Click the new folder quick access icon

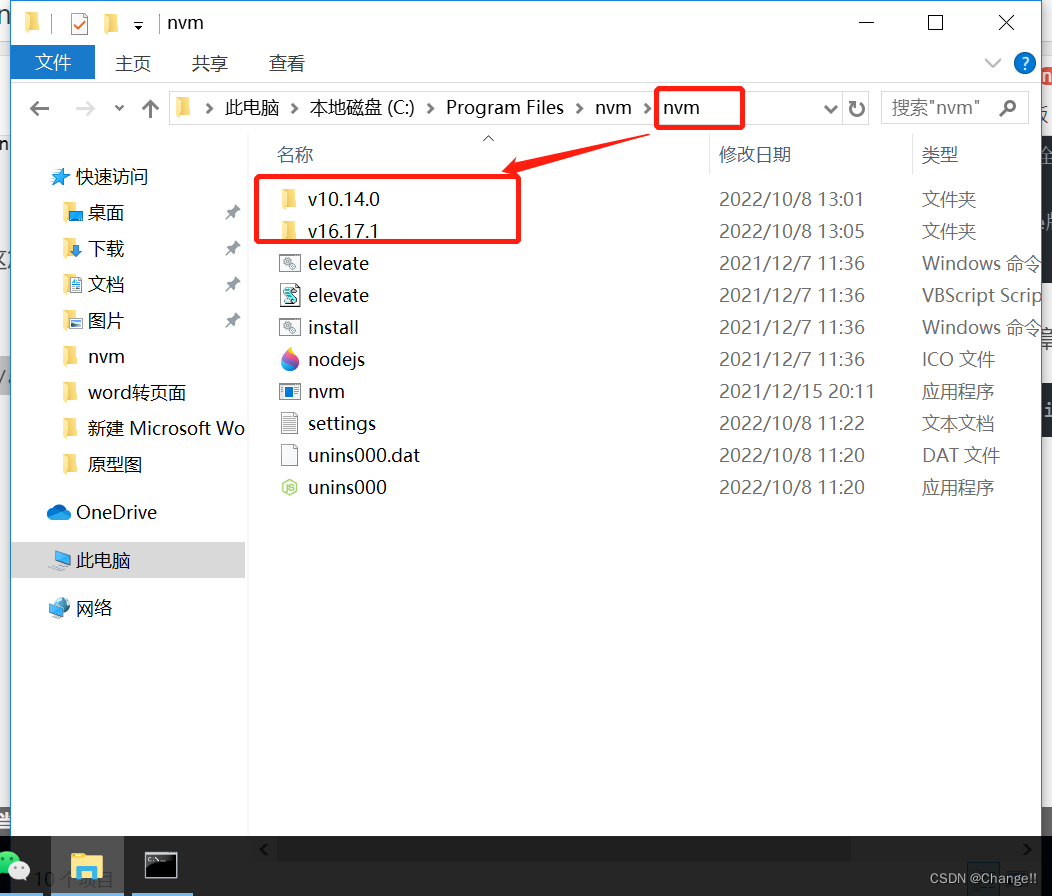click(x=111, y=23)
